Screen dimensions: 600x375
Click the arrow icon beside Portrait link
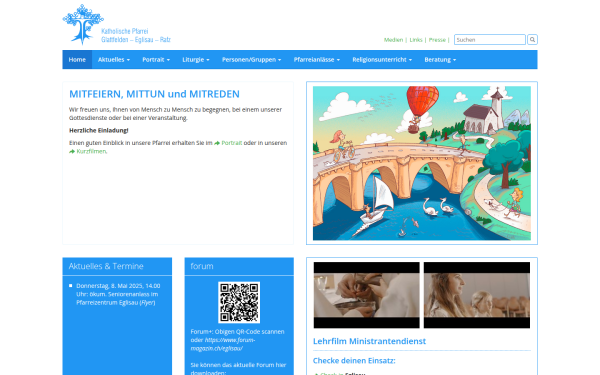(x=217, y=143)
